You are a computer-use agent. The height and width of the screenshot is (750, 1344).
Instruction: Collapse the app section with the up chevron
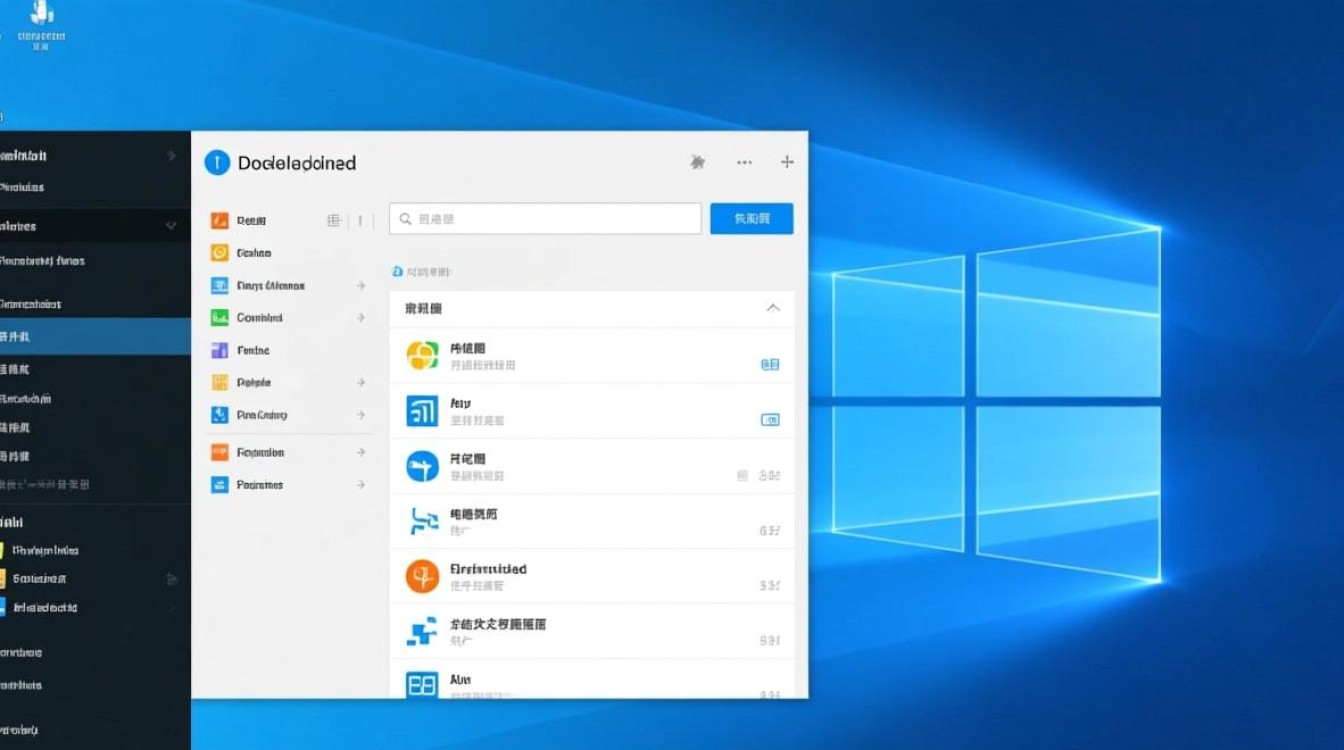coord(772,308)
